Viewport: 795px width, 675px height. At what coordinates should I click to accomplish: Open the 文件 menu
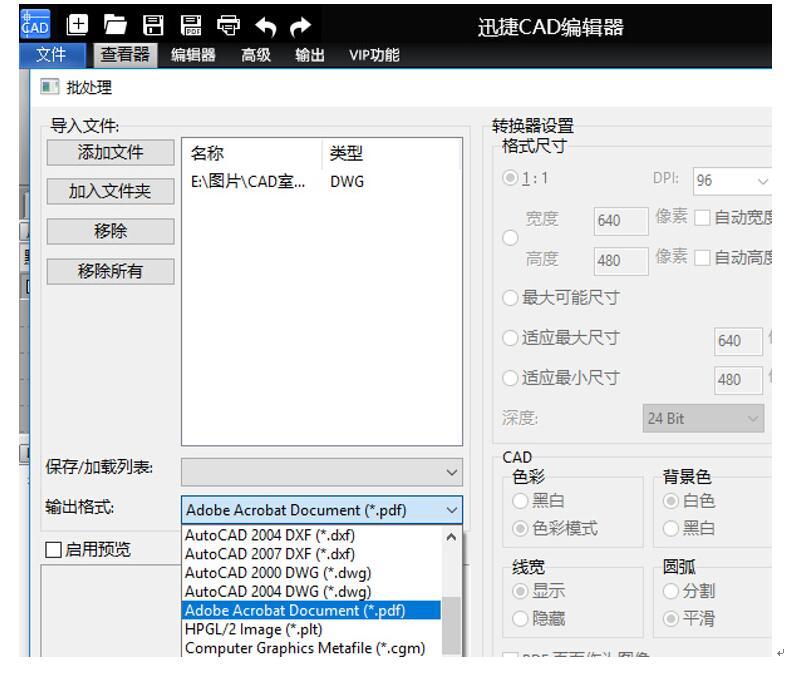click(x=52, y=55)
